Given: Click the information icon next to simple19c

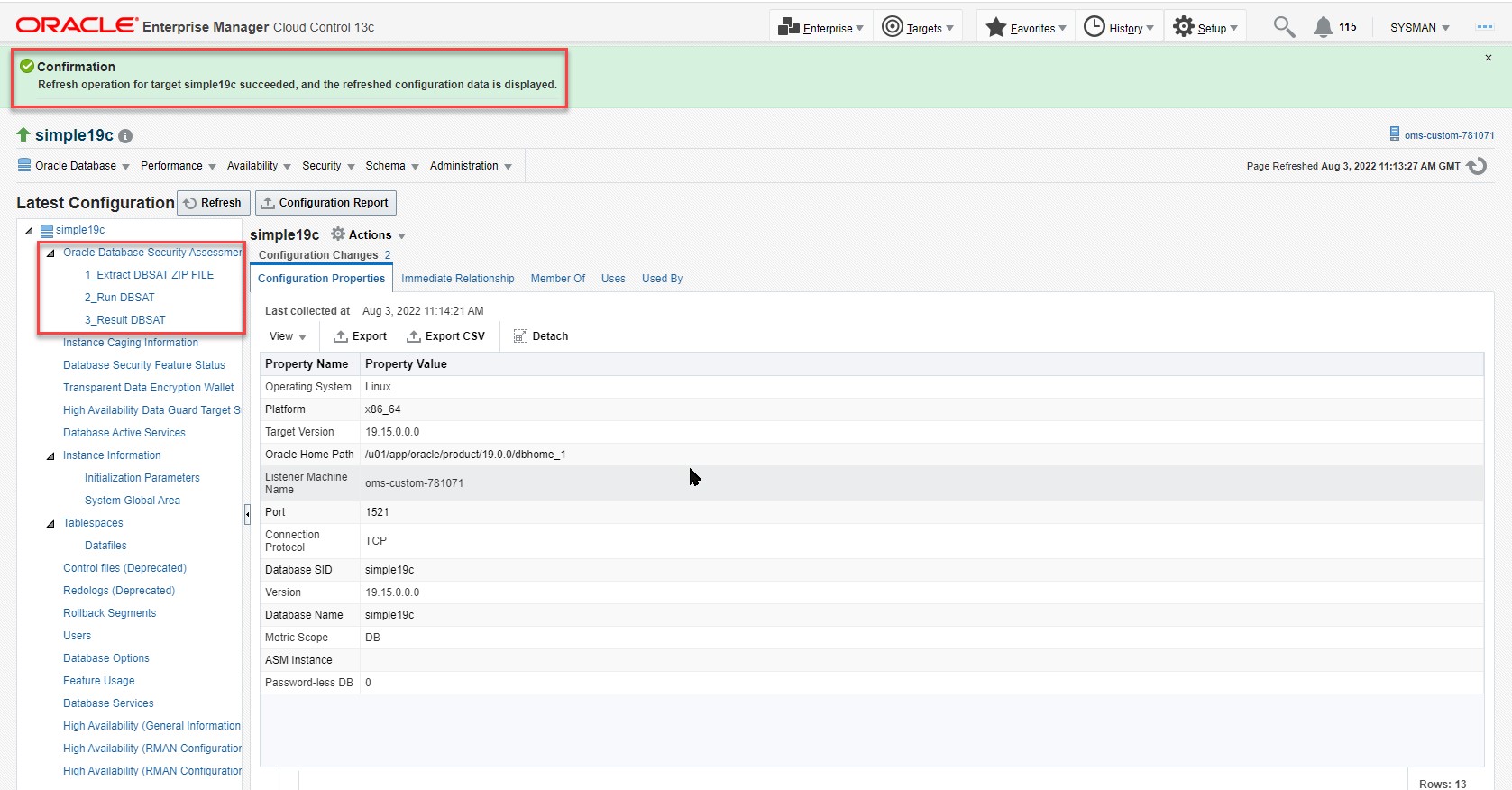Looking at the screenshot, I should (x=125, y=136).
